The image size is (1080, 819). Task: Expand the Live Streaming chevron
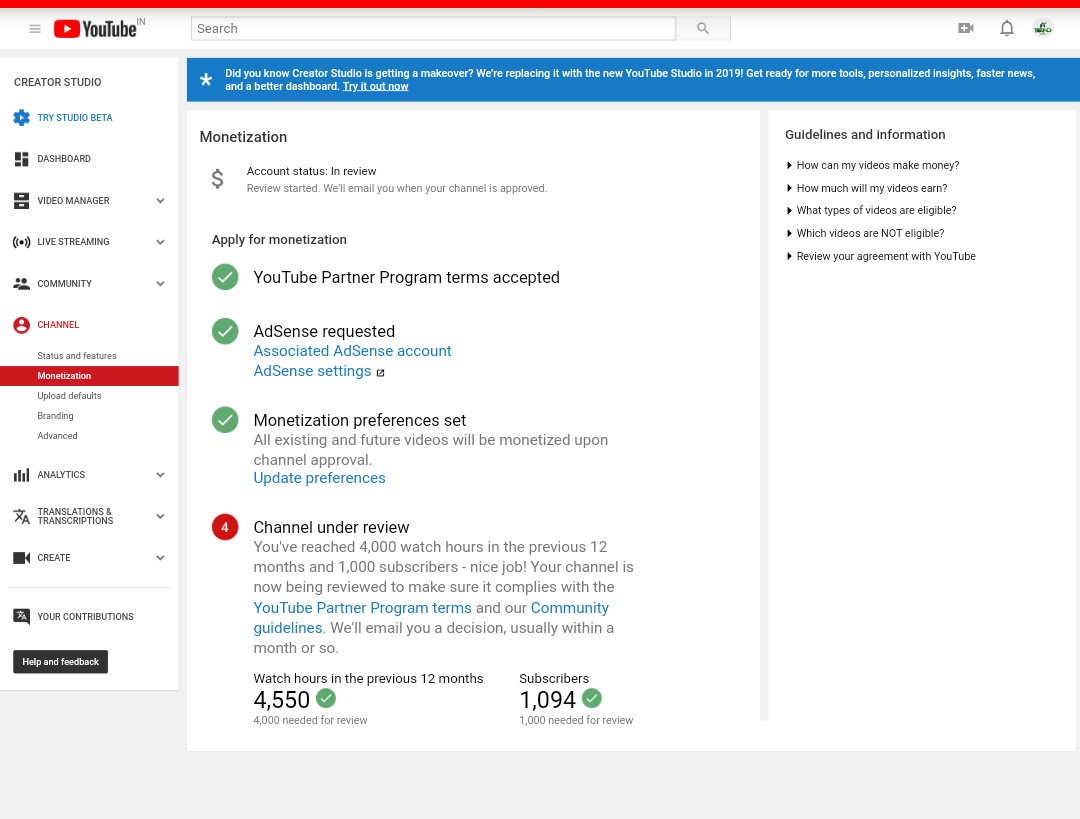tap(160, 242)
